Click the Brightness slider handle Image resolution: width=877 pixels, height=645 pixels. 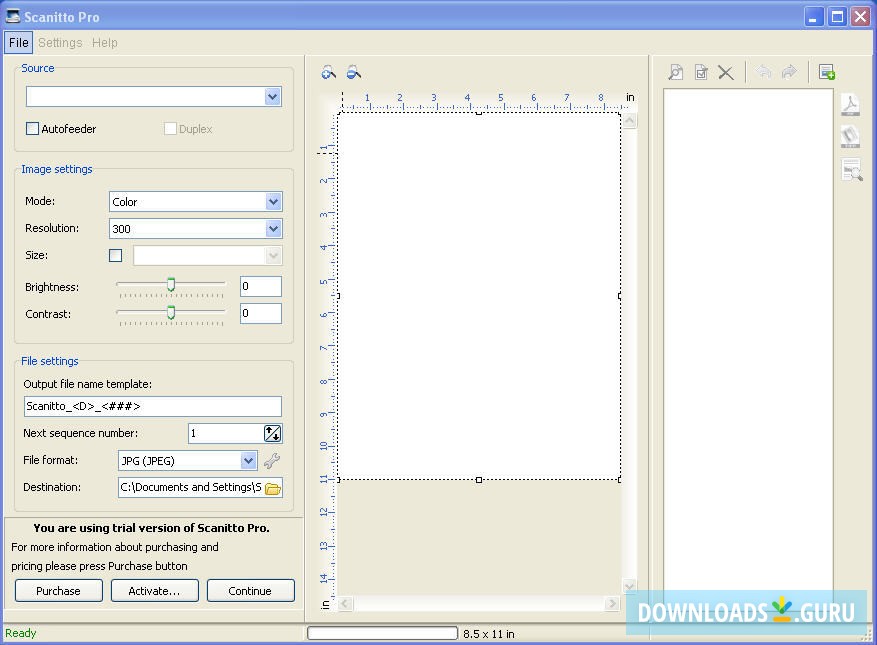[171, 285]
